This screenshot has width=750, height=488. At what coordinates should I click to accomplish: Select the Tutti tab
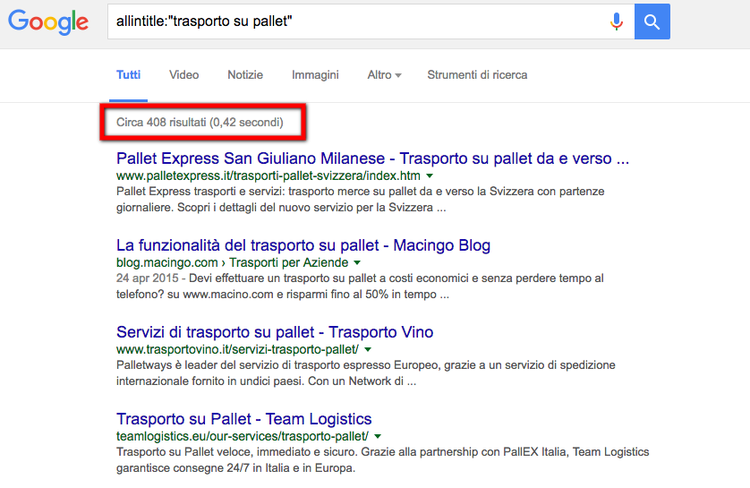[x=128, y=75]
